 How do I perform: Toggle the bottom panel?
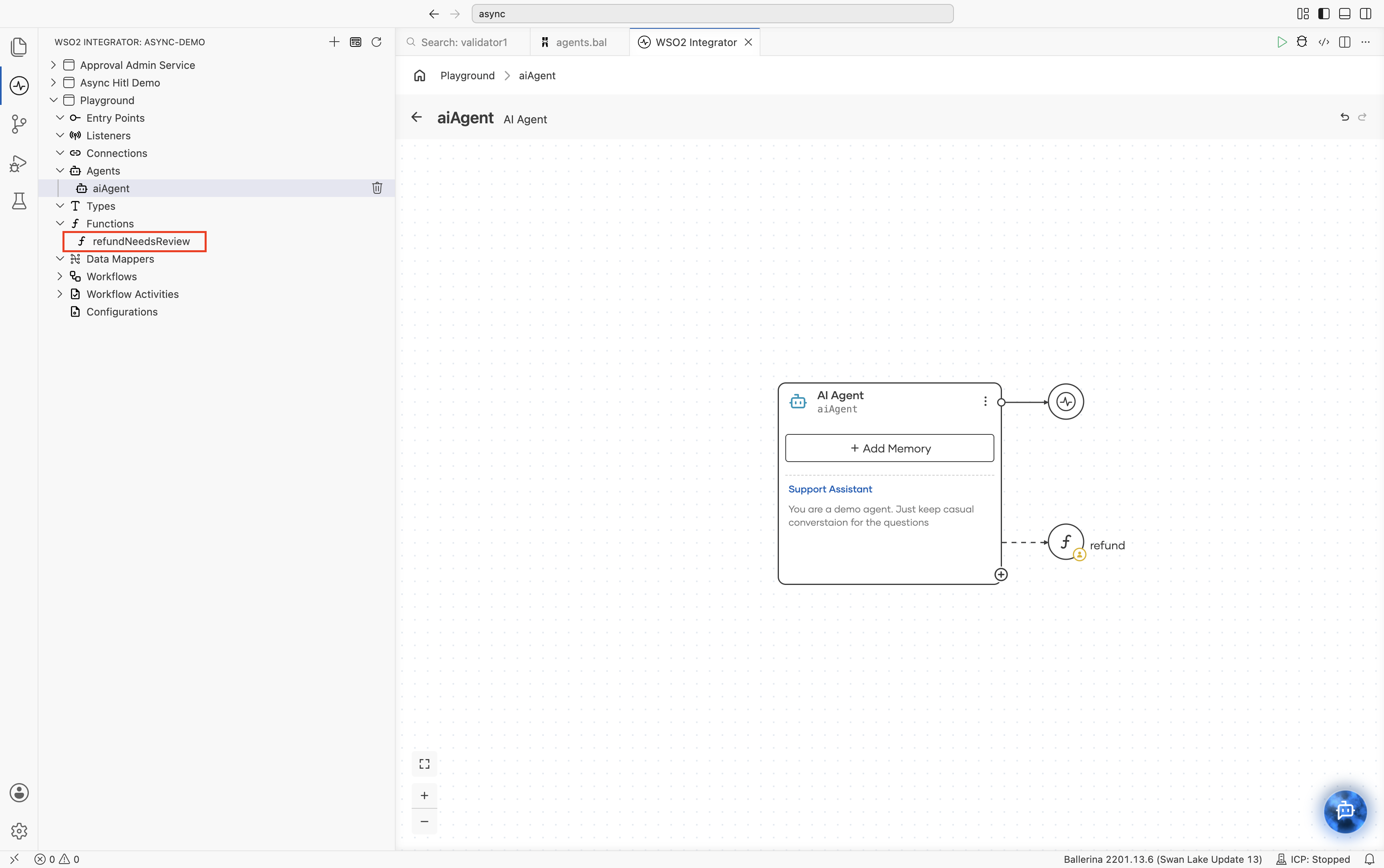(1344, 14)
